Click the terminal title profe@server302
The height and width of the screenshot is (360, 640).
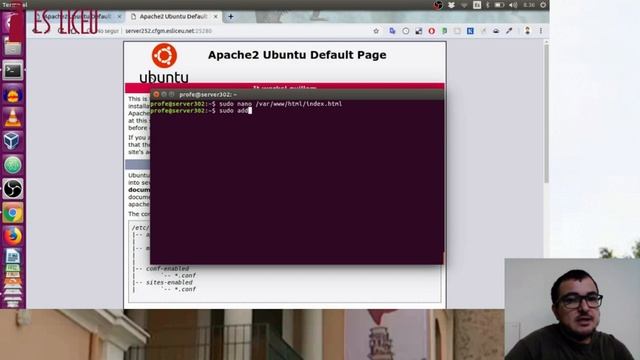pyautogui.click(x=208, y=95)
